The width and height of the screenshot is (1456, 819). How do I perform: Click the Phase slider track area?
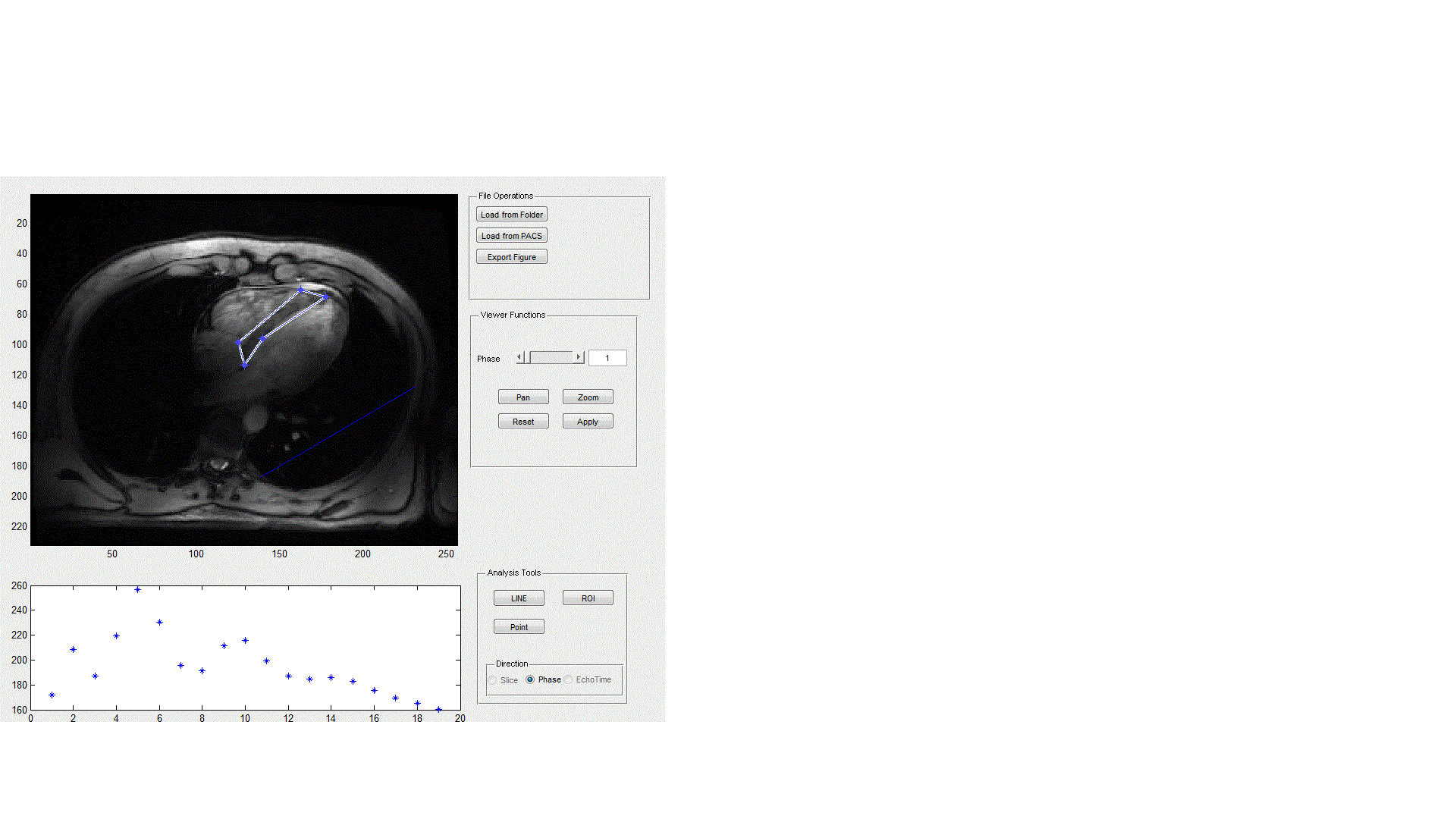(x=554, y=357)
